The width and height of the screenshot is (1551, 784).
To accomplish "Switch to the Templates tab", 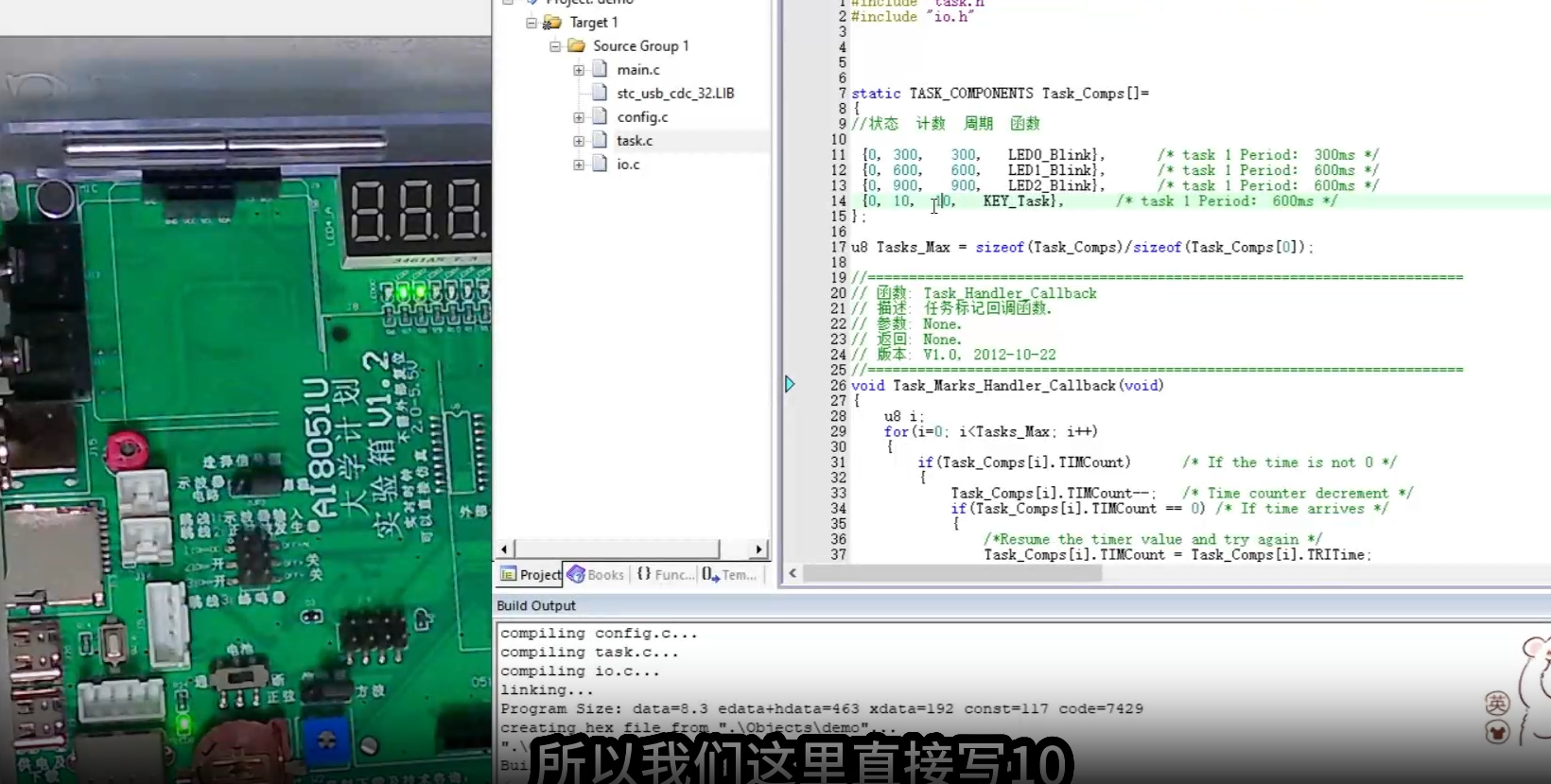I will coord(729,574).
